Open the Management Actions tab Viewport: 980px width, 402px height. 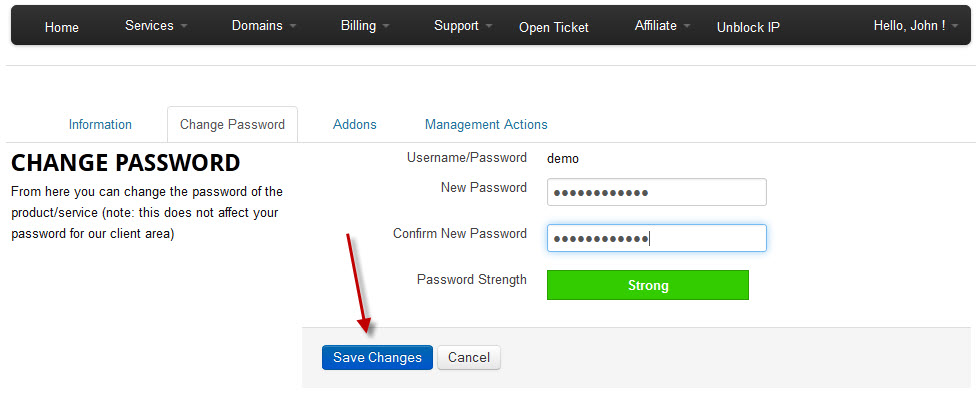(486, 125)
